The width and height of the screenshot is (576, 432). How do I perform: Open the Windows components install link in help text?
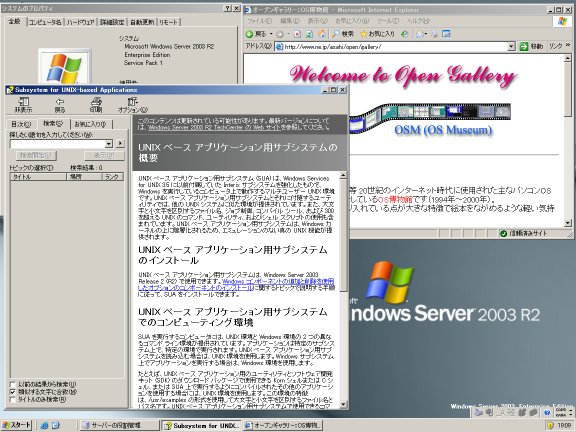pos(237,285)
